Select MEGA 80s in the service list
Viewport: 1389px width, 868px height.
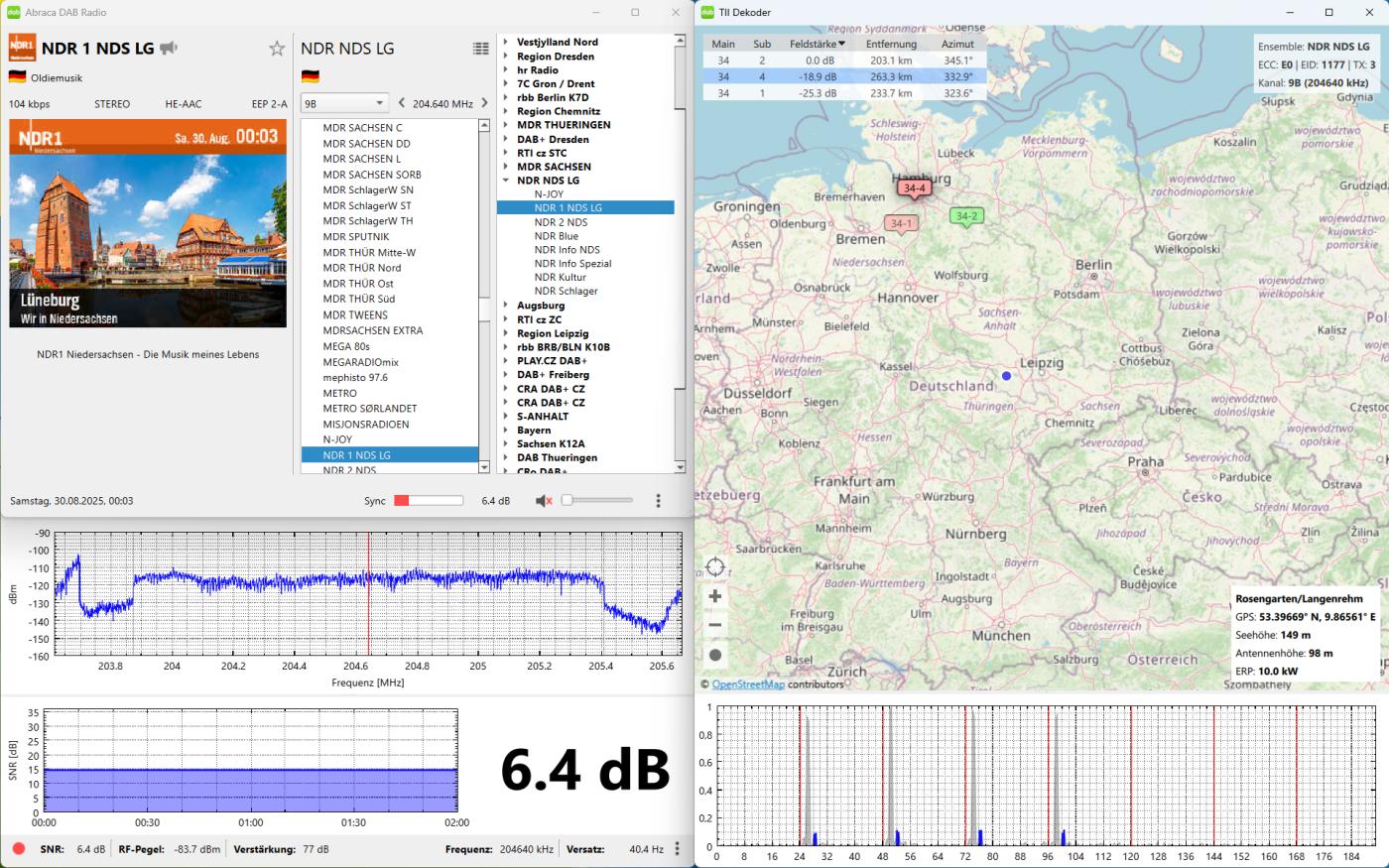(389, 346)
